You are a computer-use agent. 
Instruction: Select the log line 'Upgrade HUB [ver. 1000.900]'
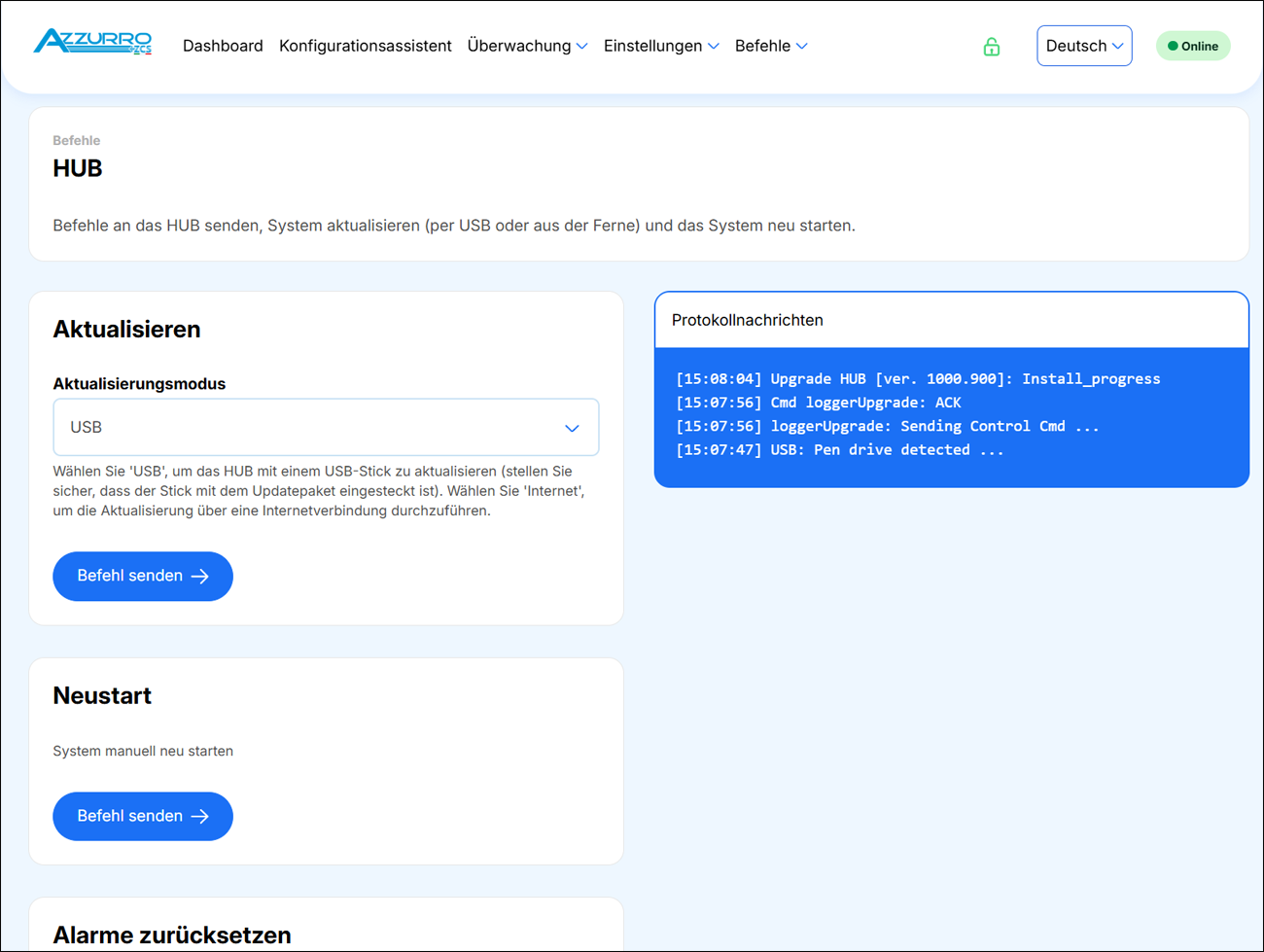tap(918, 379)
